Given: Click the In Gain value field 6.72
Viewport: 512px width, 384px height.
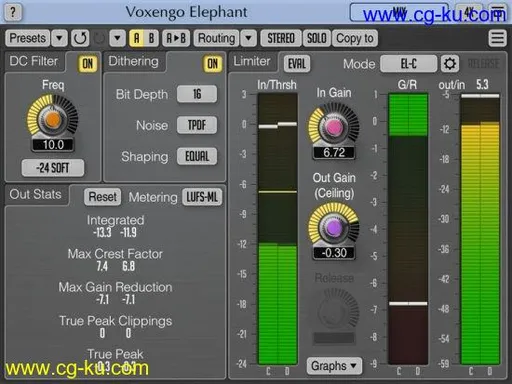Looking at the screenshot, I should pos(334,153).
